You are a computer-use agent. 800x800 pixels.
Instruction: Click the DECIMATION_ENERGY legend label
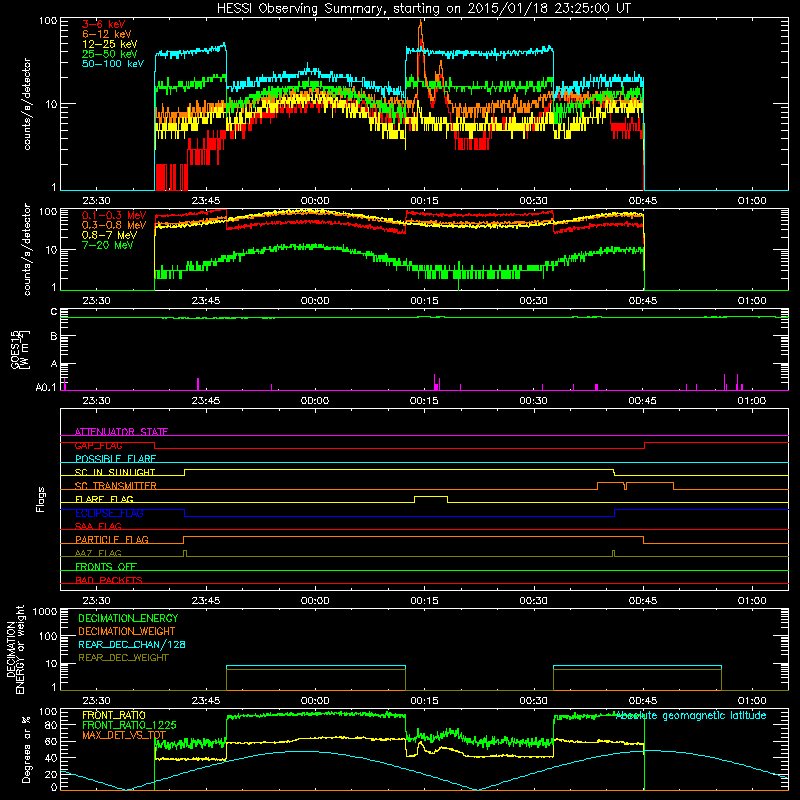pyautogui.click(x=128, y=618)
